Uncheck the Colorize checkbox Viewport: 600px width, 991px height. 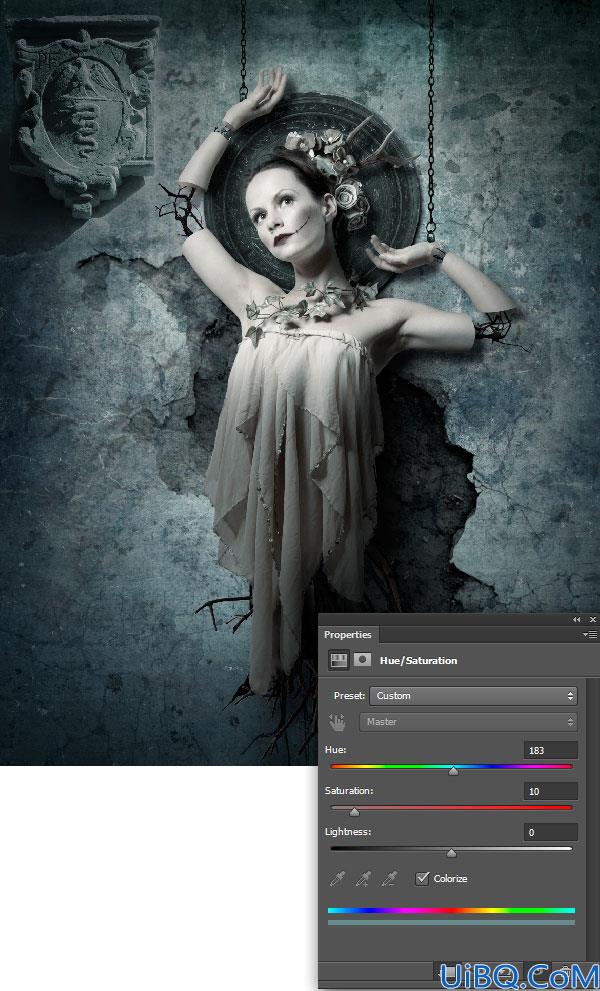point(422,879)
